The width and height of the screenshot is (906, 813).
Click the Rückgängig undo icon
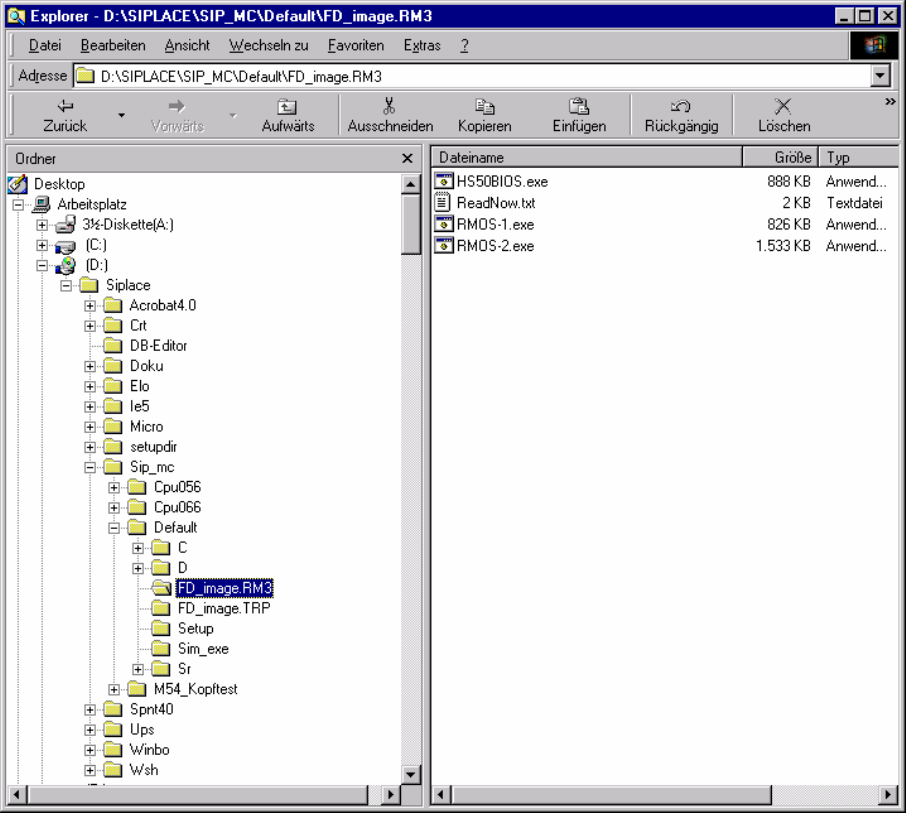coord(681,106)
